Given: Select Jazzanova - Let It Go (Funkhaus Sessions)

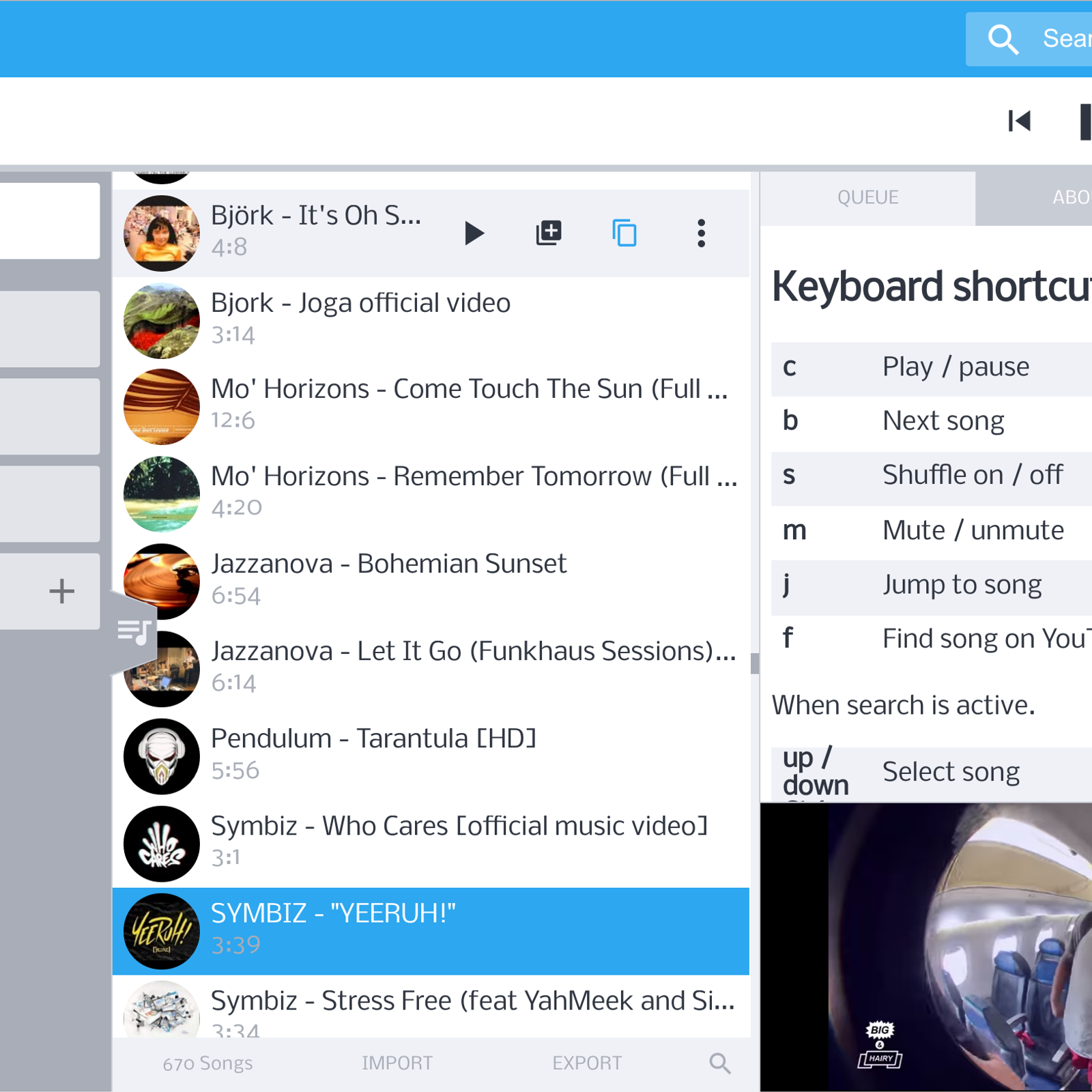Looking at the screenshot, I should pos(431,669).
